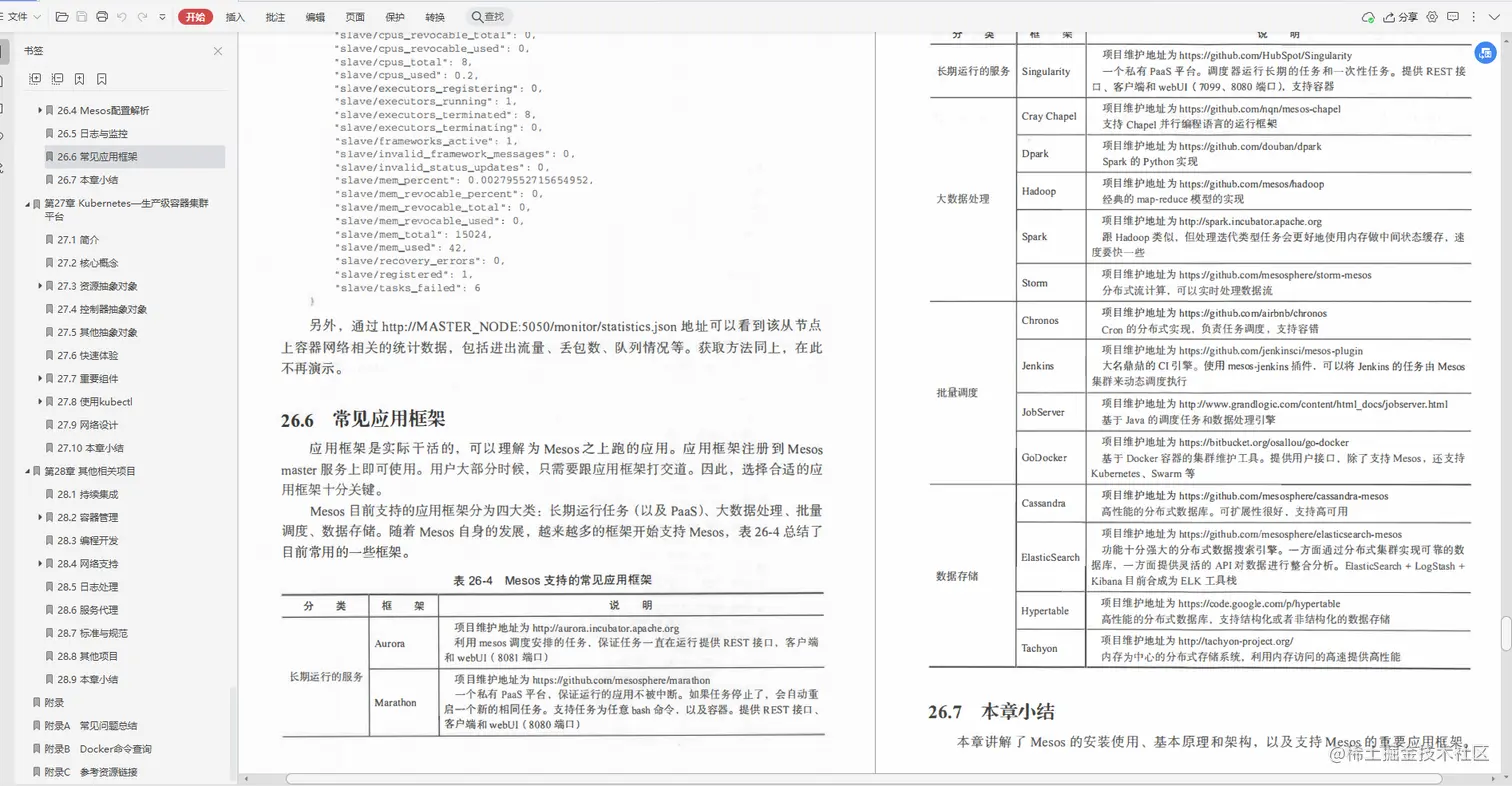Redo an action with the redo arrow
1512x786 pixels.
(x=143, y=16)
